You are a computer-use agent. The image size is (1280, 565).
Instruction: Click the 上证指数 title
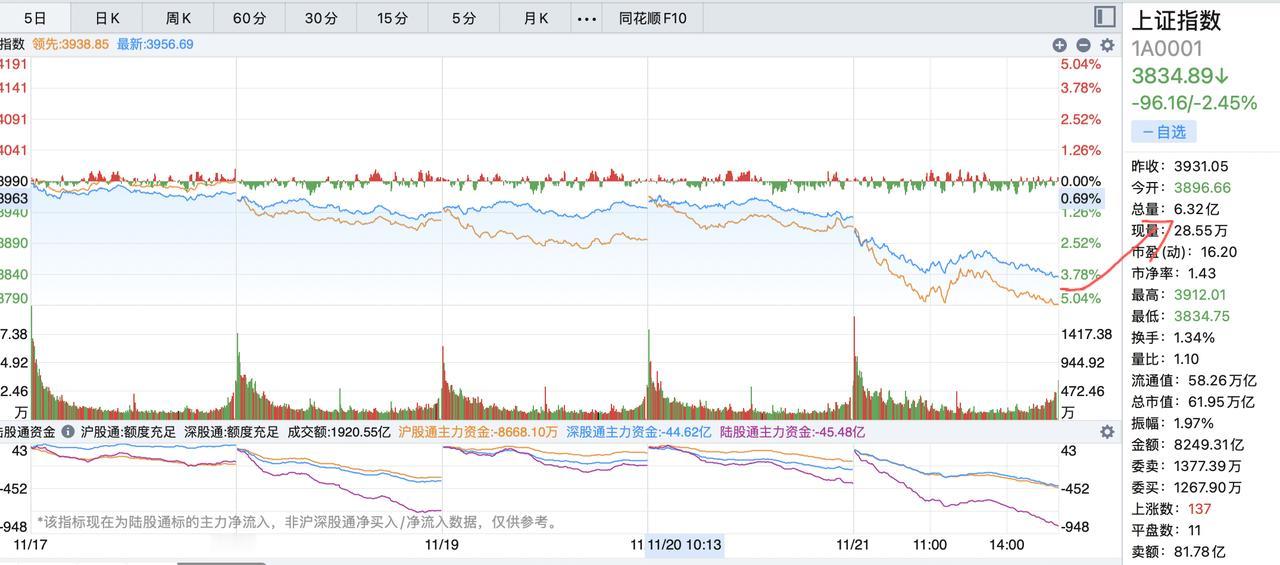click(x=1176, y=20)
